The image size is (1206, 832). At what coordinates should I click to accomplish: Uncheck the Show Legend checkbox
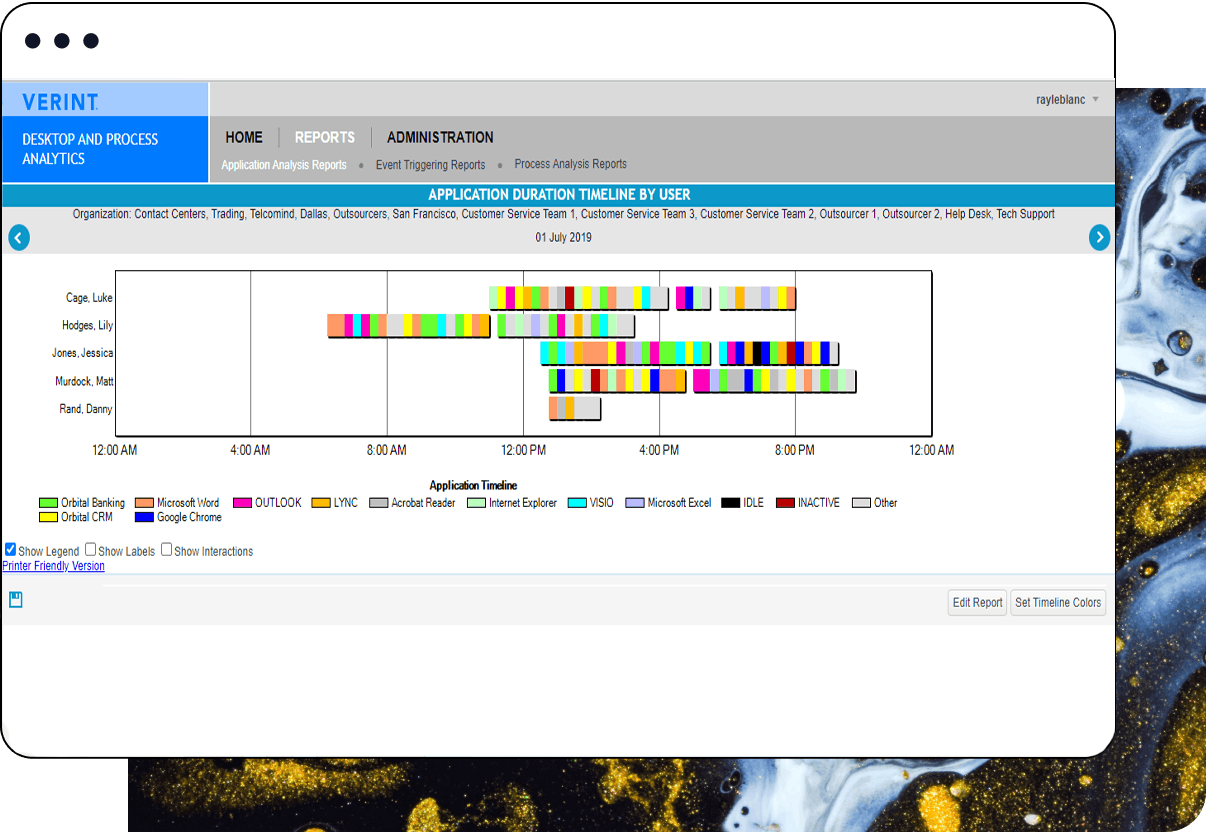[11, 550]
